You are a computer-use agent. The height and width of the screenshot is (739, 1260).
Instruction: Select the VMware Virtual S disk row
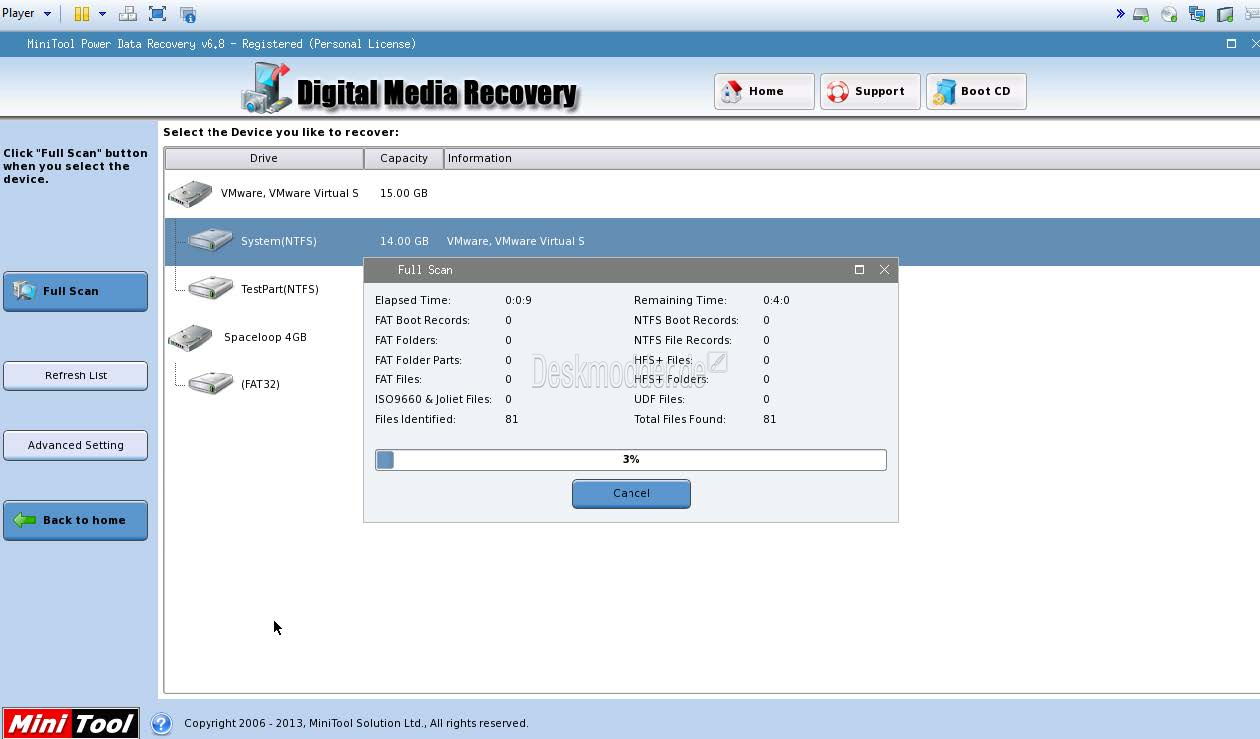coord(712,193)
